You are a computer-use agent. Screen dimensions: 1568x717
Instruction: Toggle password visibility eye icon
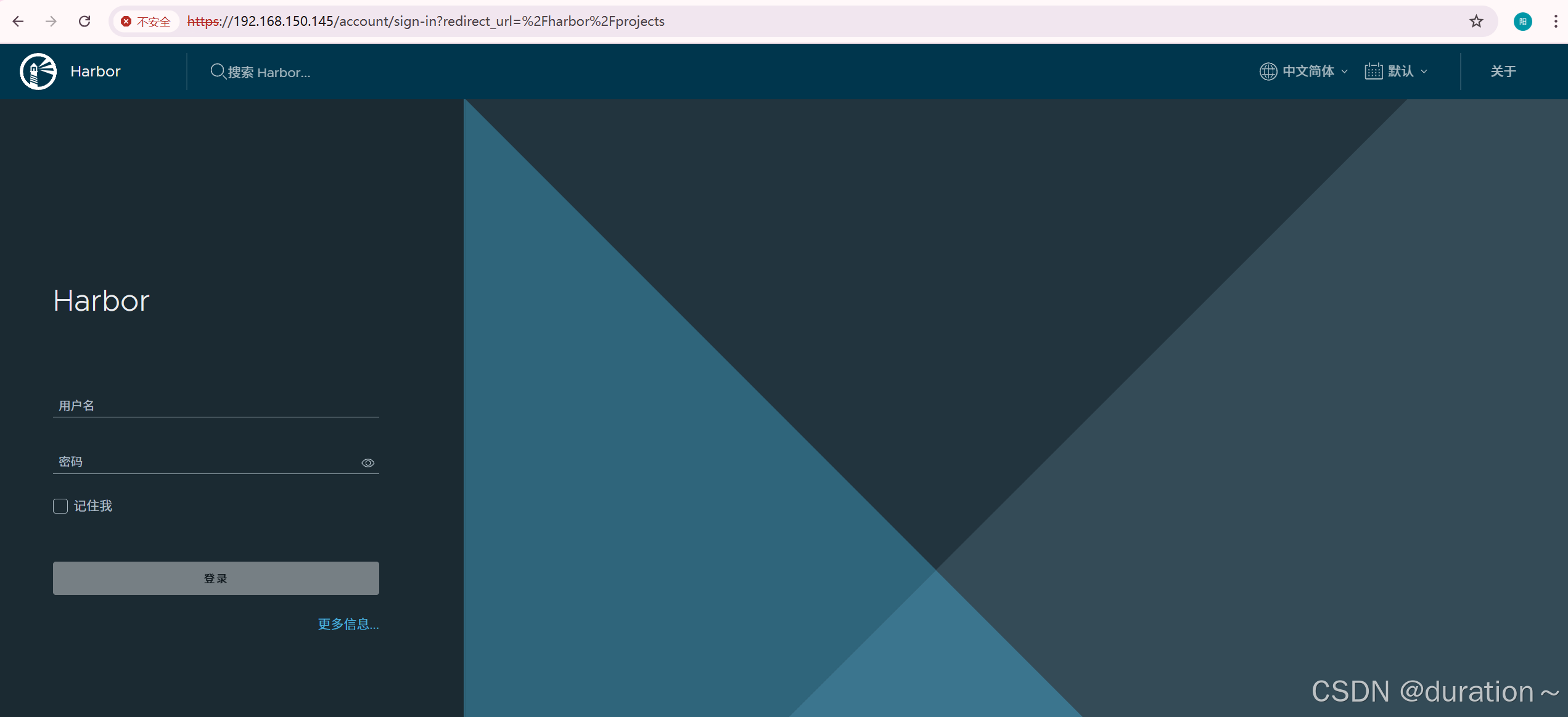368,463
